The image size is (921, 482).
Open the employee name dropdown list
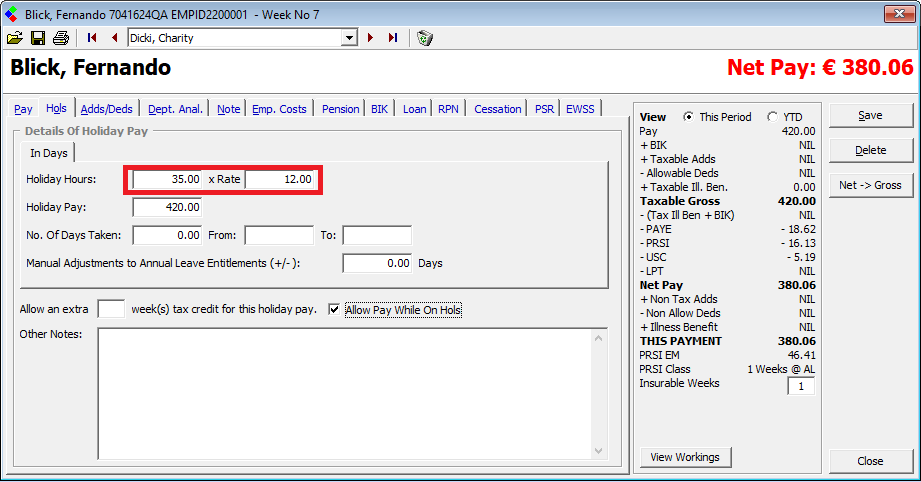[x=349, y=38]
